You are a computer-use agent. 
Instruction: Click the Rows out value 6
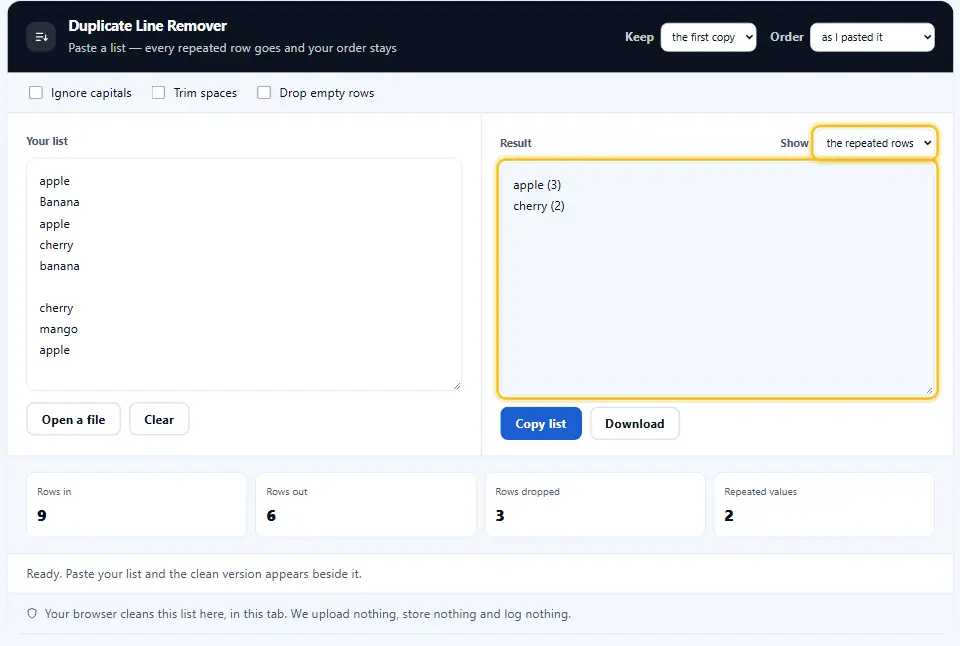(271, 516)
